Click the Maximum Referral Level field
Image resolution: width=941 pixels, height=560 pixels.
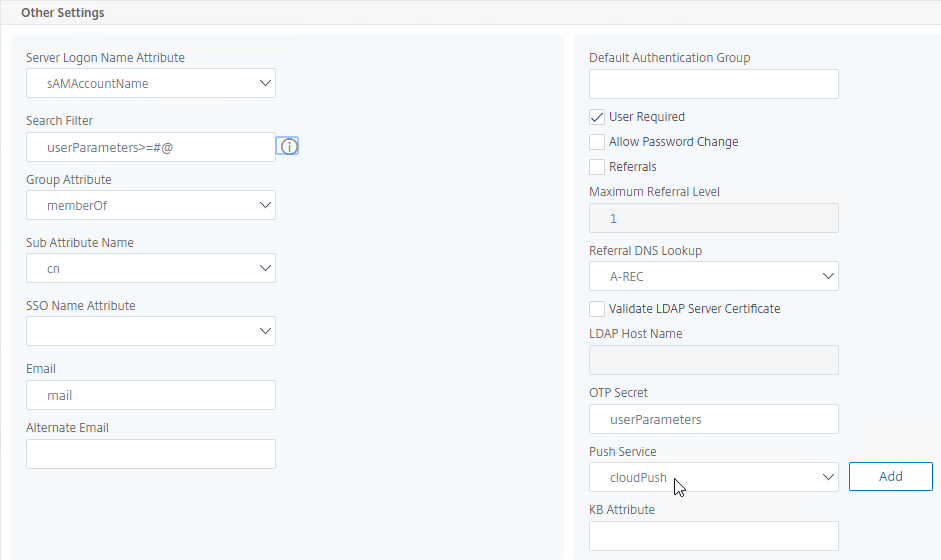(714, 218)
